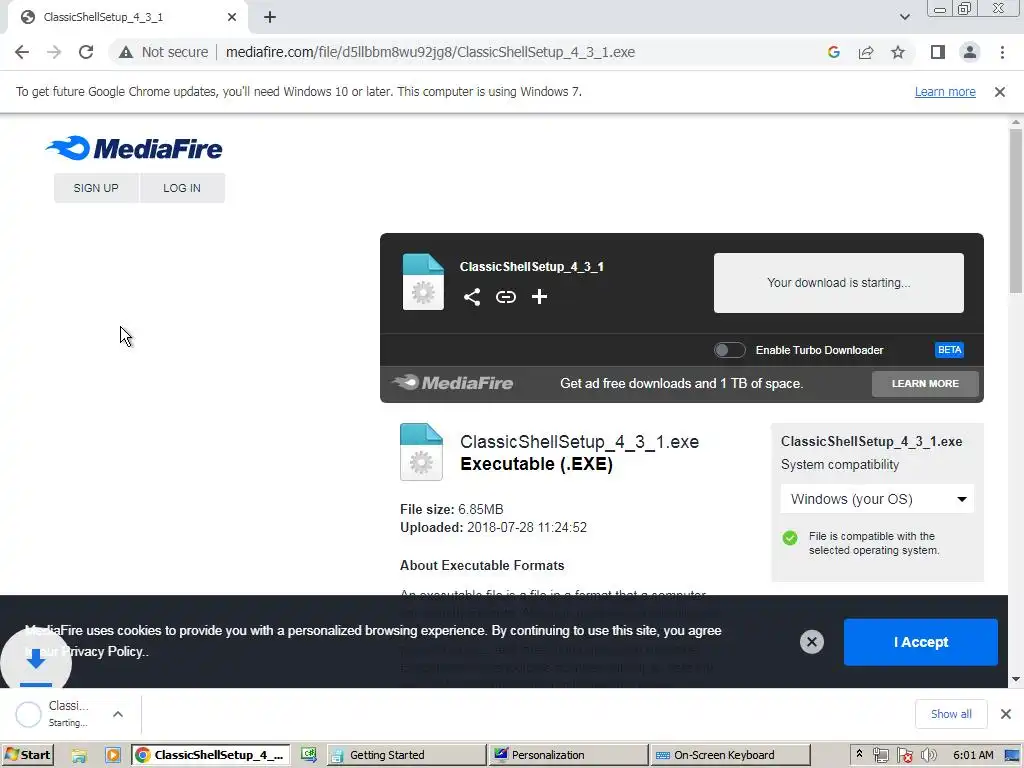This screenshot has height=768, width=1024.
Task: Open the Chrome side panel
Action: coord(938,52)
